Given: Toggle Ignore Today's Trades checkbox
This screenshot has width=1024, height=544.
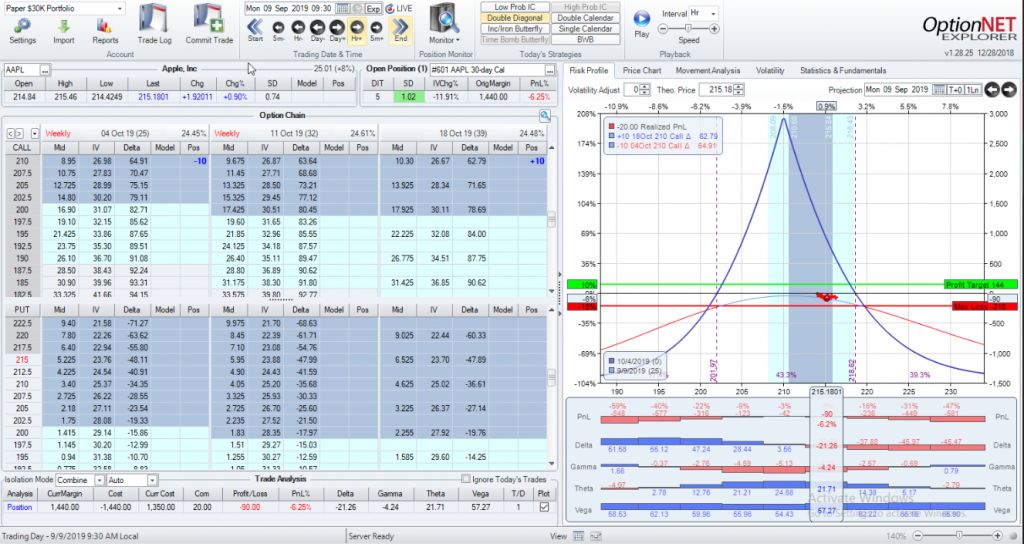Looking at the screenshot, I should 466,479.
